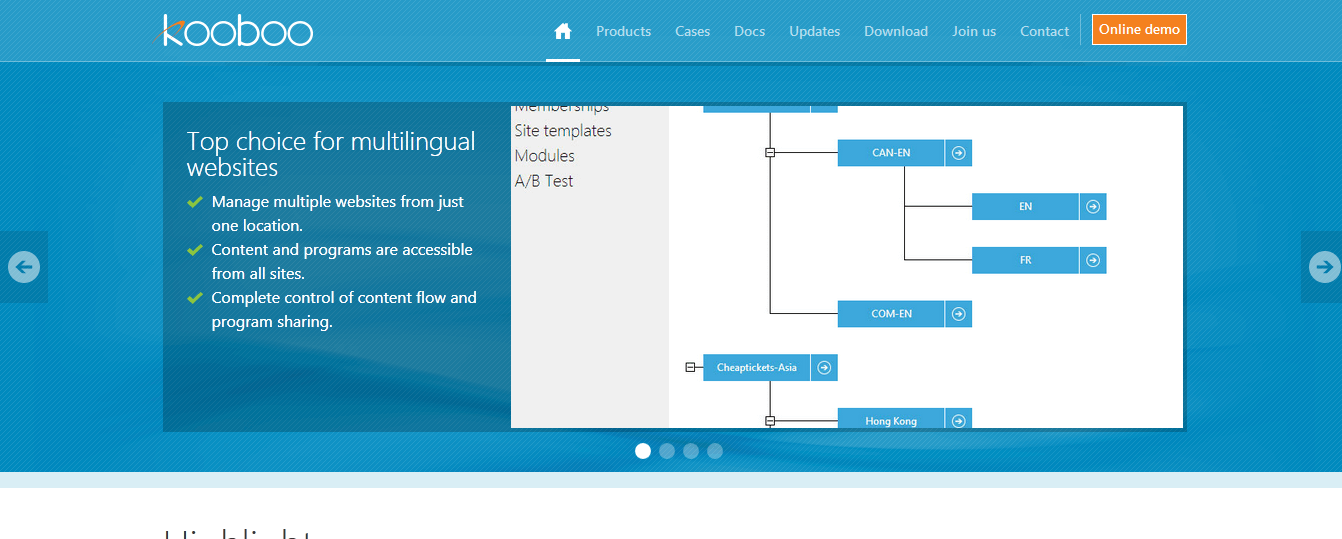
Task: Click the checkmark beside 'Content and programs'
Action: [x=195, y=250]
